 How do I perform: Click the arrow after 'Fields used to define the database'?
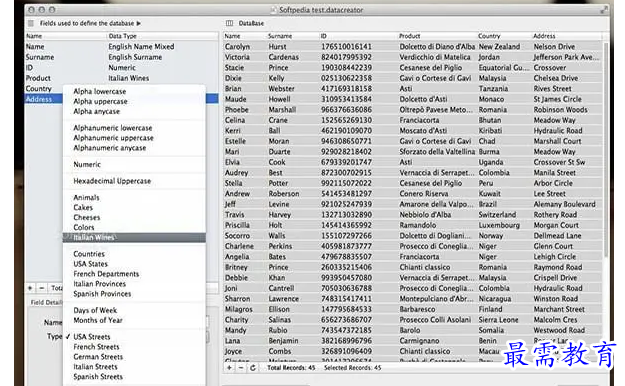[139, 24]
